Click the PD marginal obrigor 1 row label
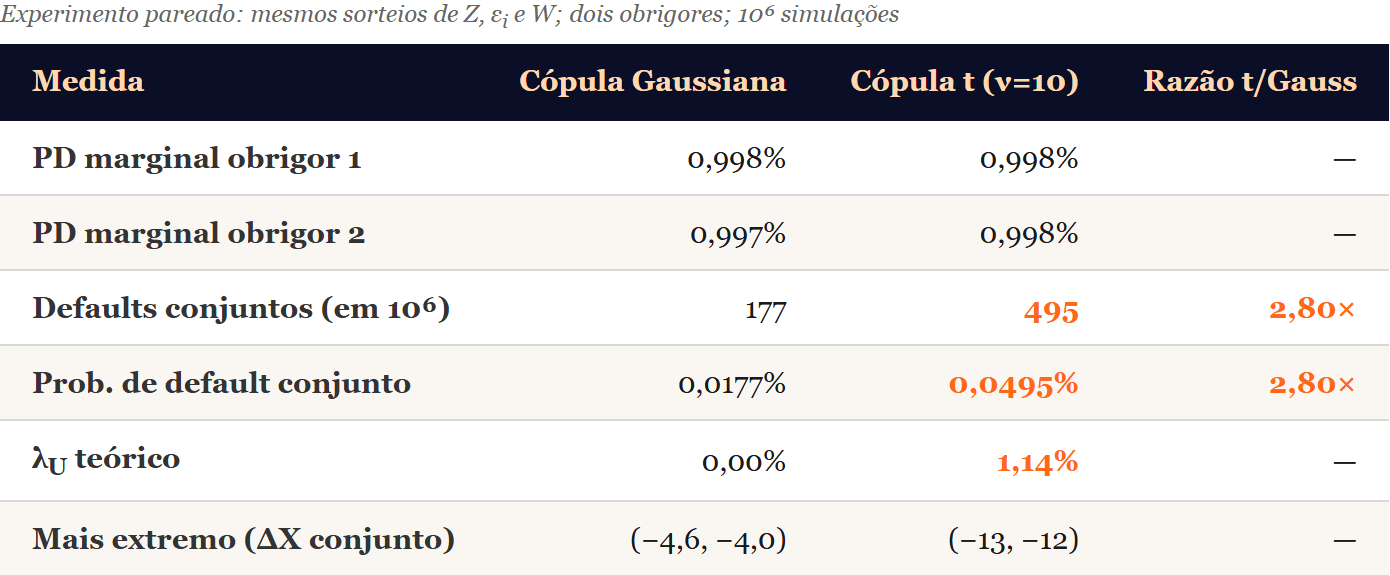The image size is (1390, 576). click(197, 158)
